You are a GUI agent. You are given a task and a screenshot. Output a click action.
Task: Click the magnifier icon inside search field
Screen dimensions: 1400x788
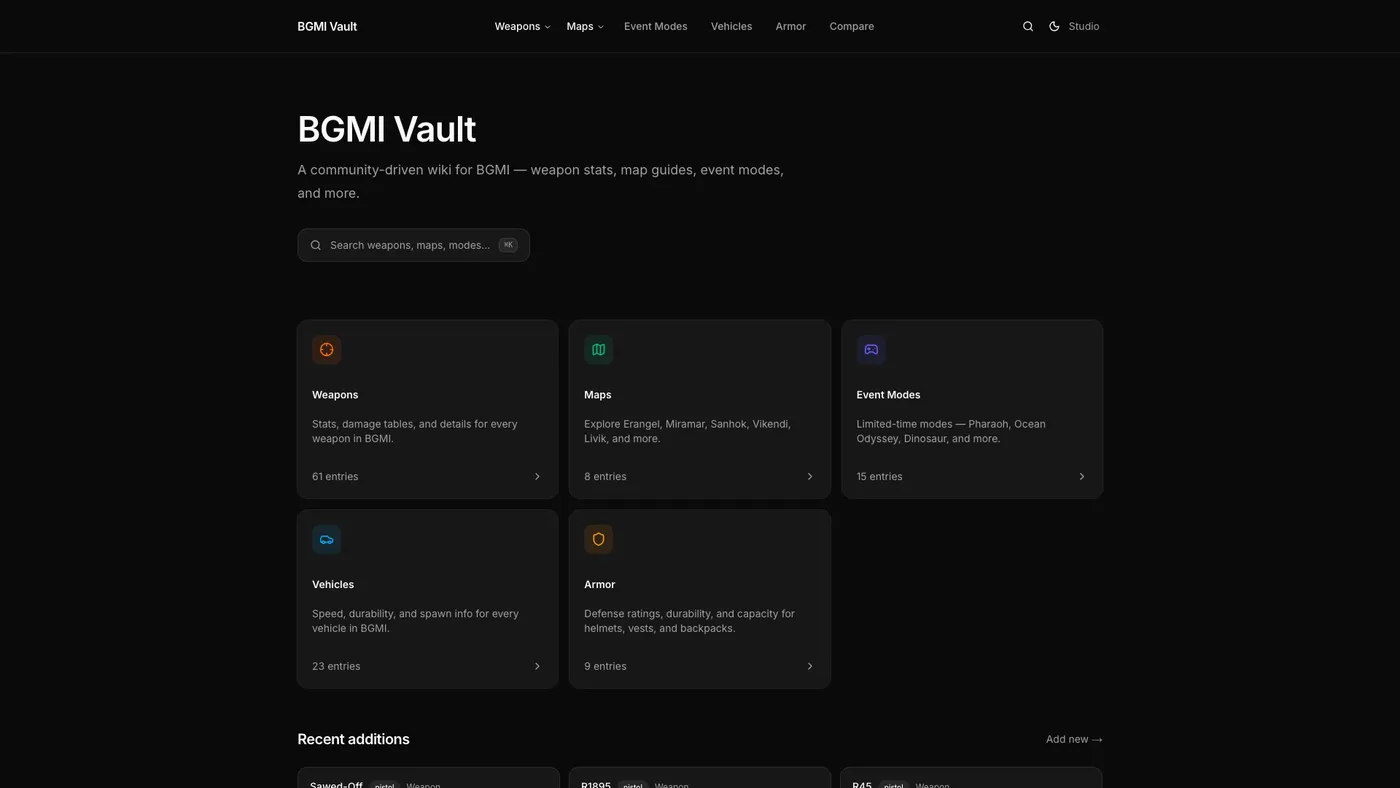coord(316,245)
